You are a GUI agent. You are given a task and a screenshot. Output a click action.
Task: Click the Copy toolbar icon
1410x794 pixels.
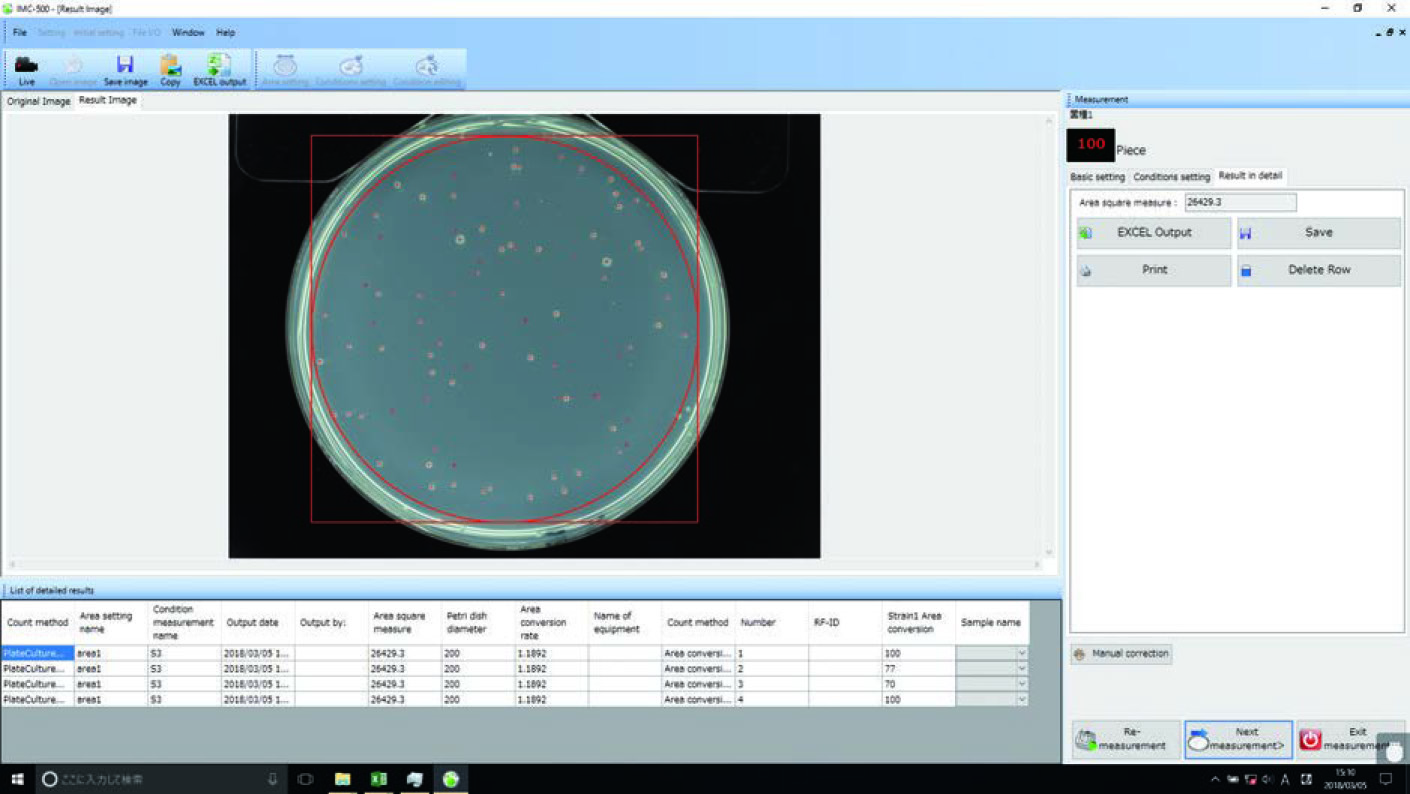(x=170, y=69)
